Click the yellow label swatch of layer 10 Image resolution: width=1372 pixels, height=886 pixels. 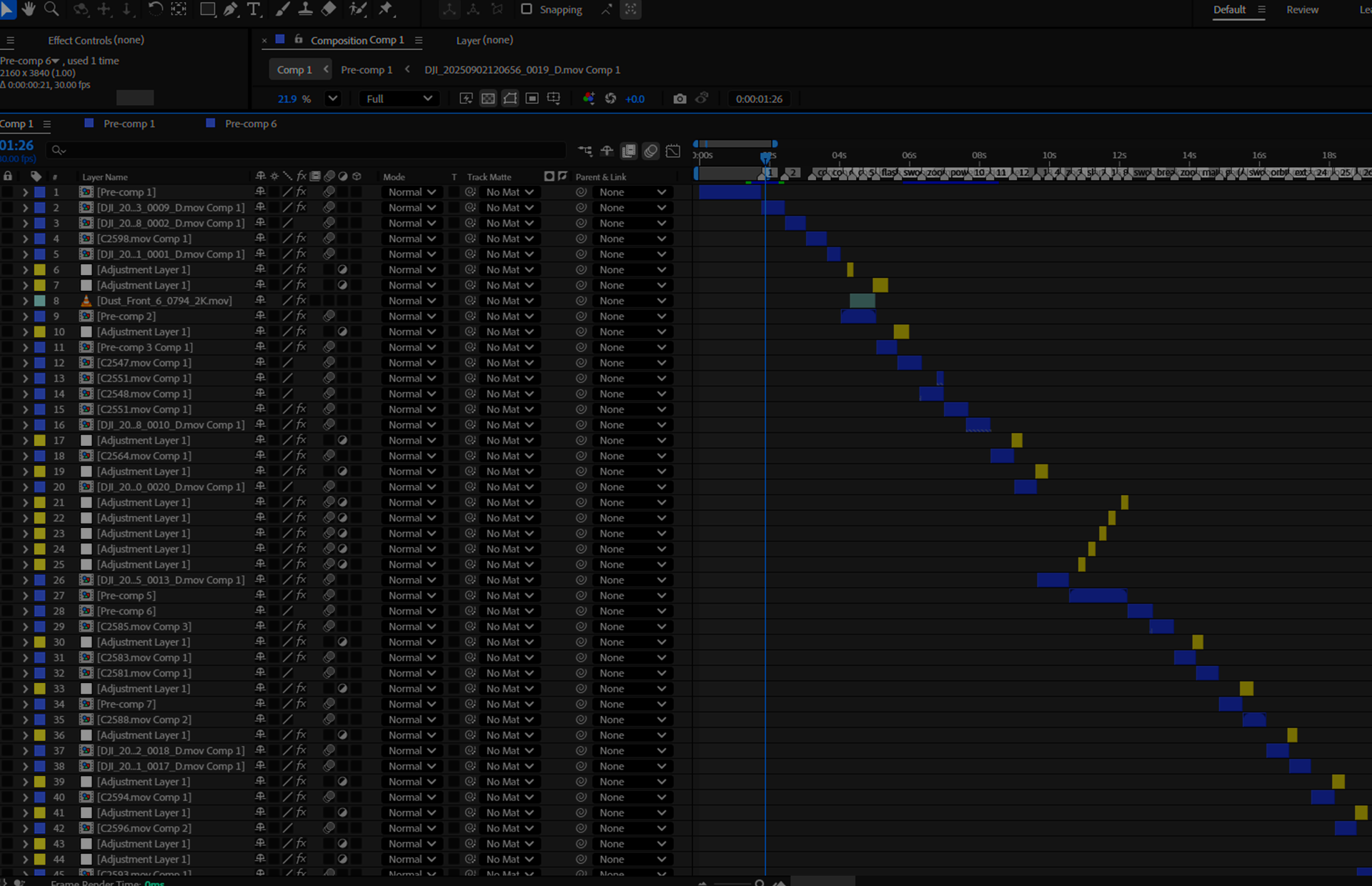(x=40, y=332)
